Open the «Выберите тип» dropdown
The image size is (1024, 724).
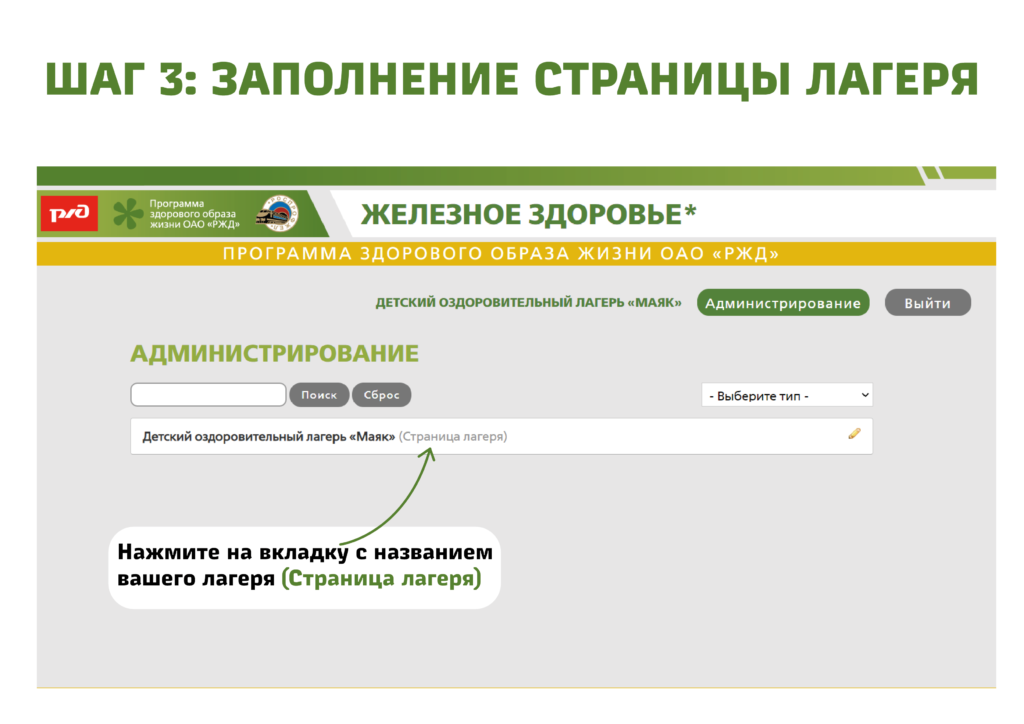pos(787,395)
